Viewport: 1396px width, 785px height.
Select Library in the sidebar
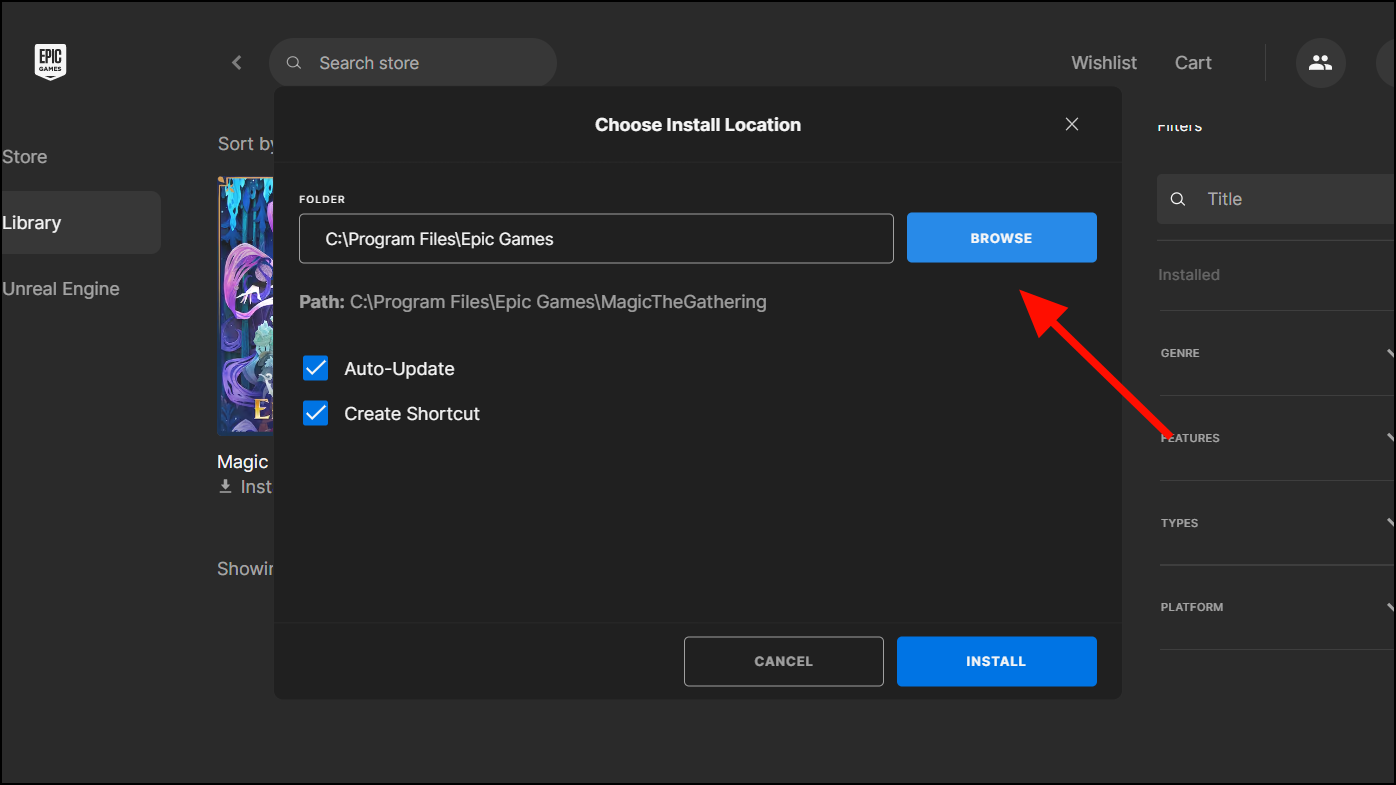[80, 223]
